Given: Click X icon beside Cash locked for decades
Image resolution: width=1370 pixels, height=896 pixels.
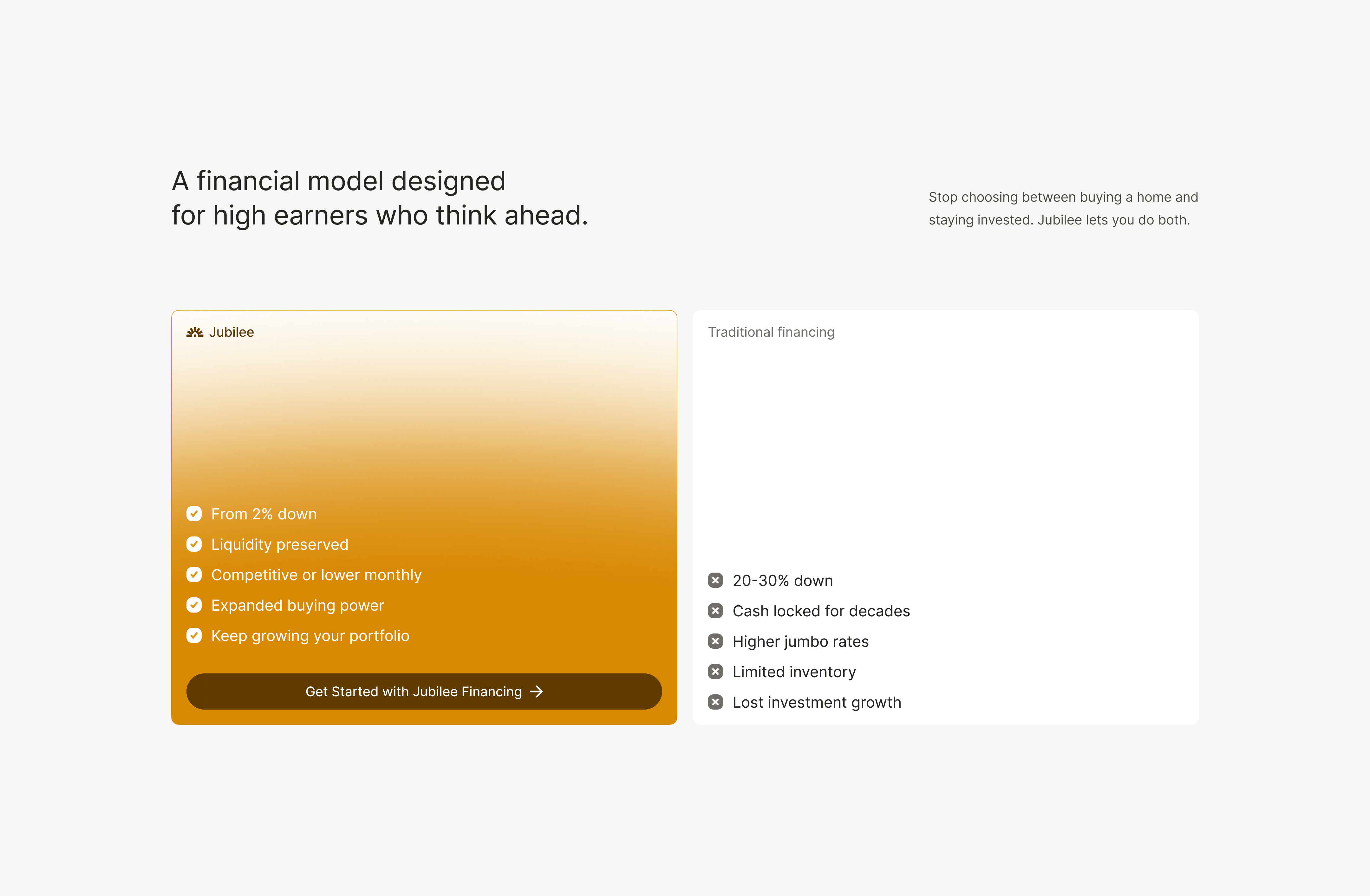Looking at the screenshot, I should (x=715, y=611).
